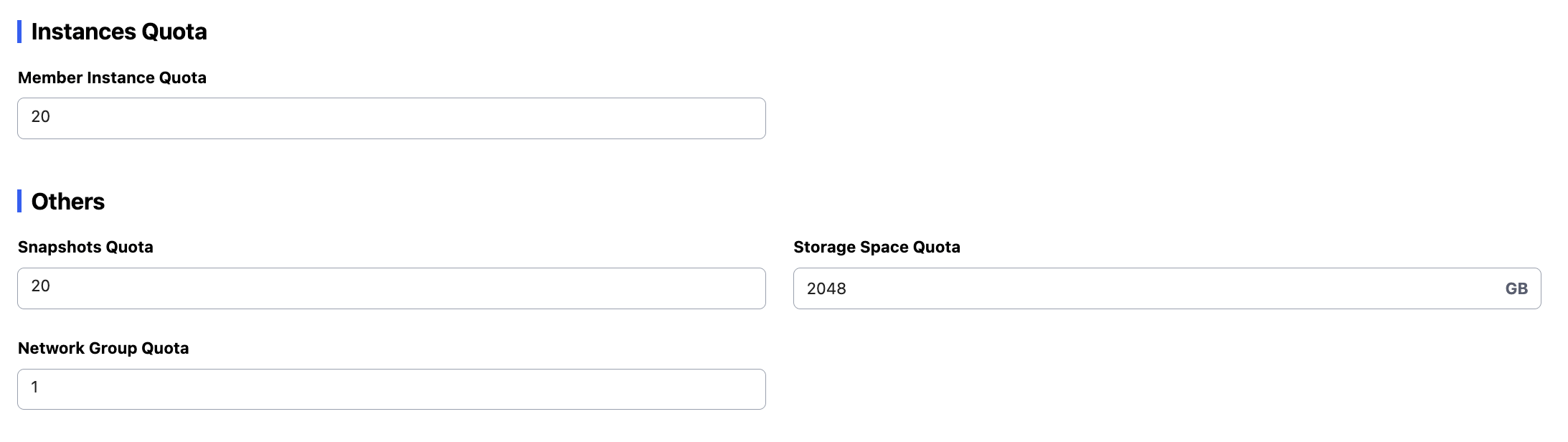Click the Network Group Quota input field
The width and height of the screenshot is (1568, 442).
click(391, 389)
